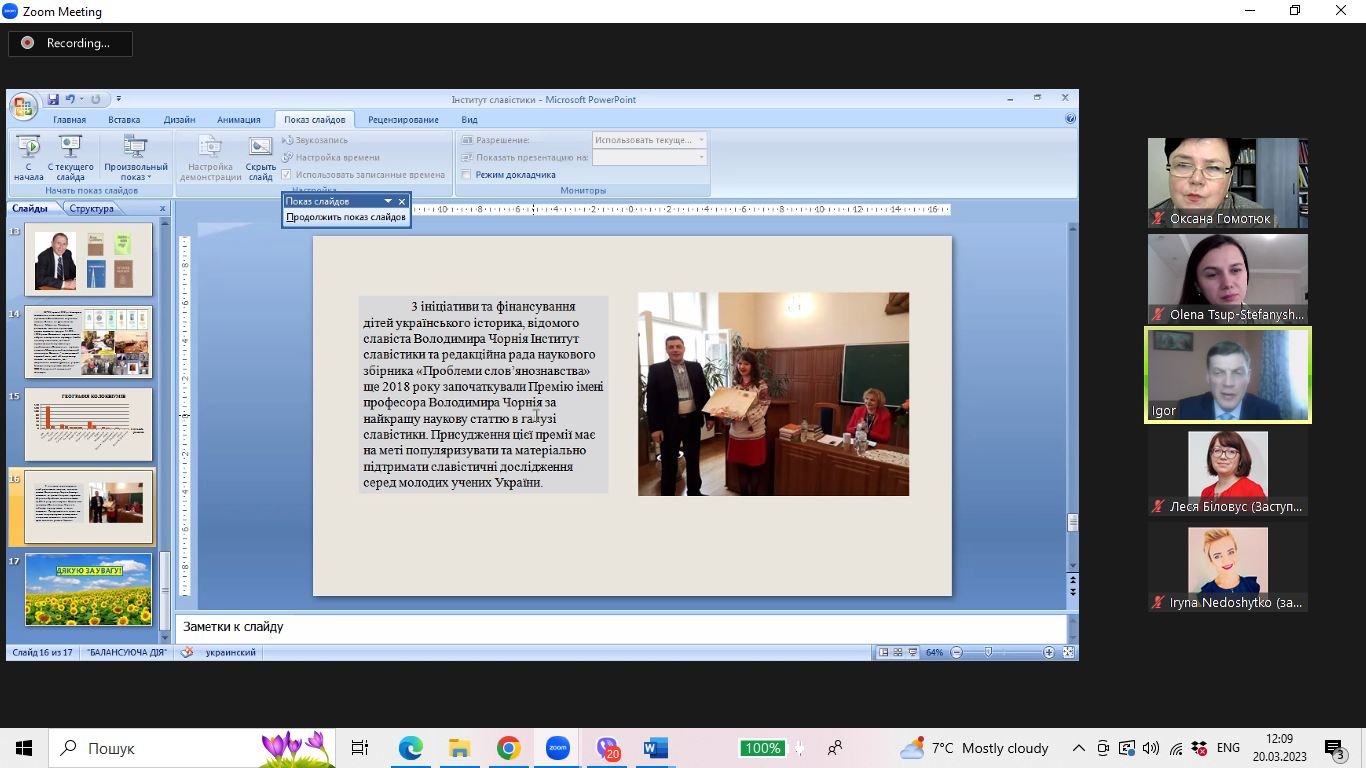Click the Previous Slide double-arrow button
Screen dimensions: 1366x768
(x=1073, y=580)
